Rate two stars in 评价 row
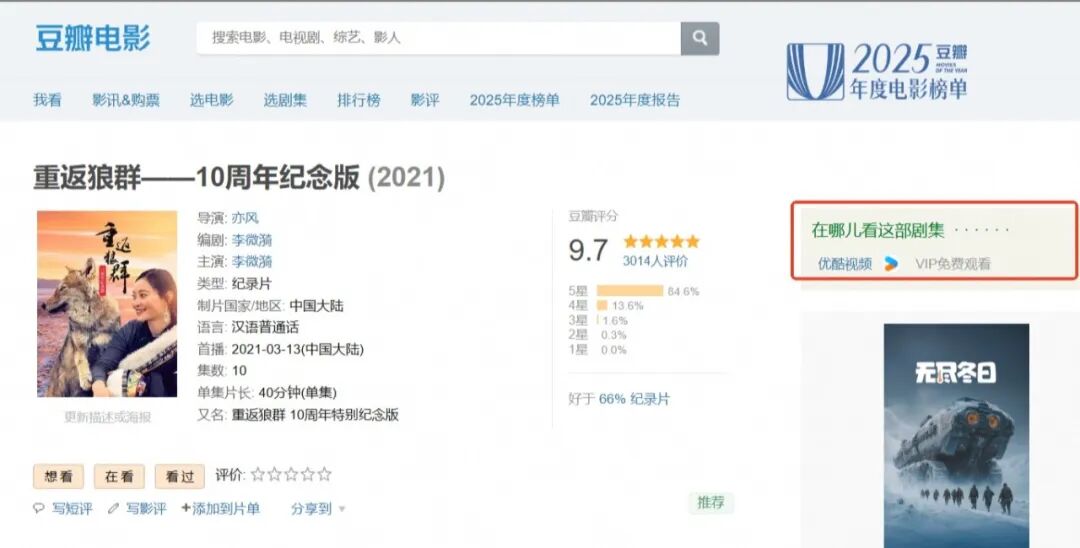This screenshot has width=1080, height=548. point(274,474)
